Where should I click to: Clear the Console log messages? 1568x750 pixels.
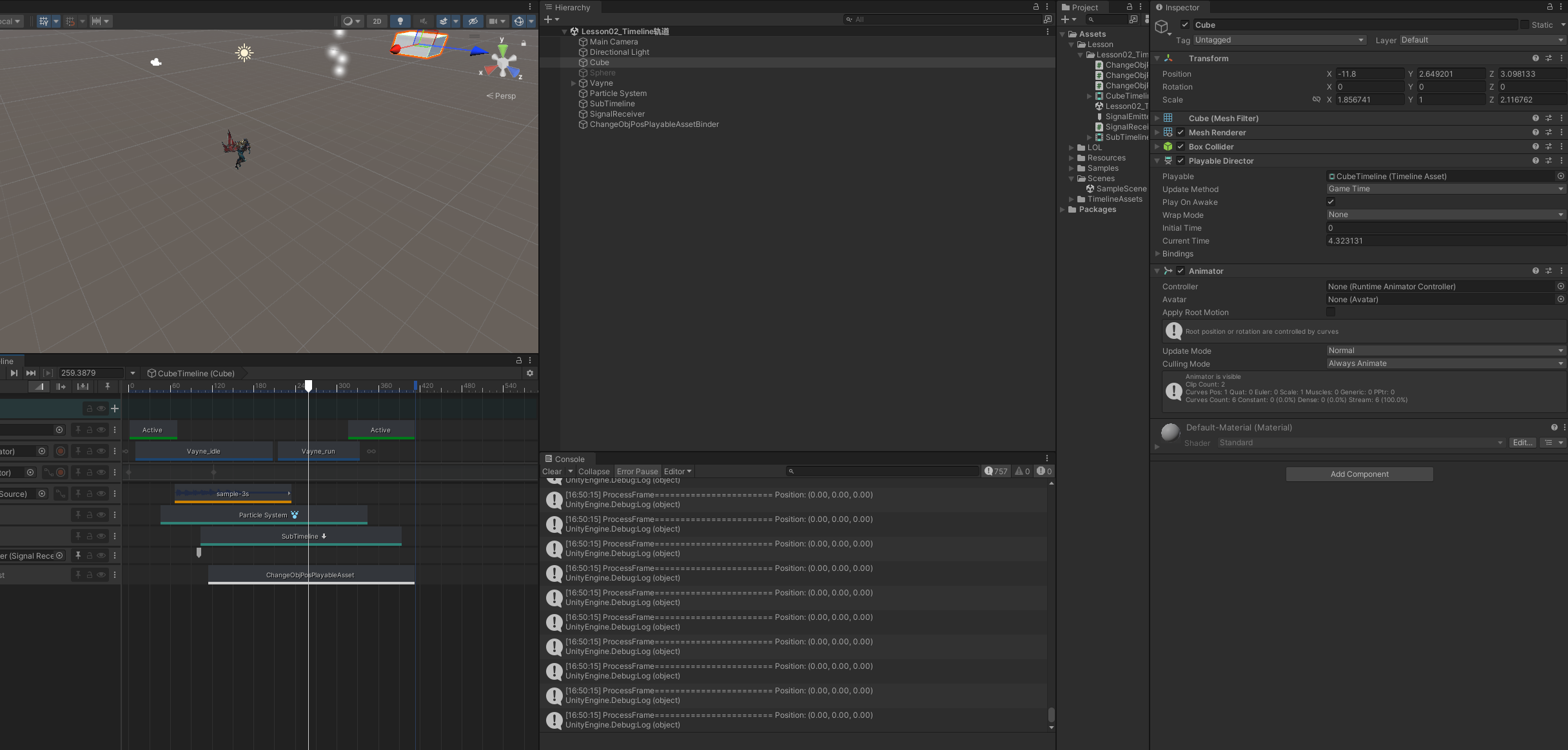point(552,471)
